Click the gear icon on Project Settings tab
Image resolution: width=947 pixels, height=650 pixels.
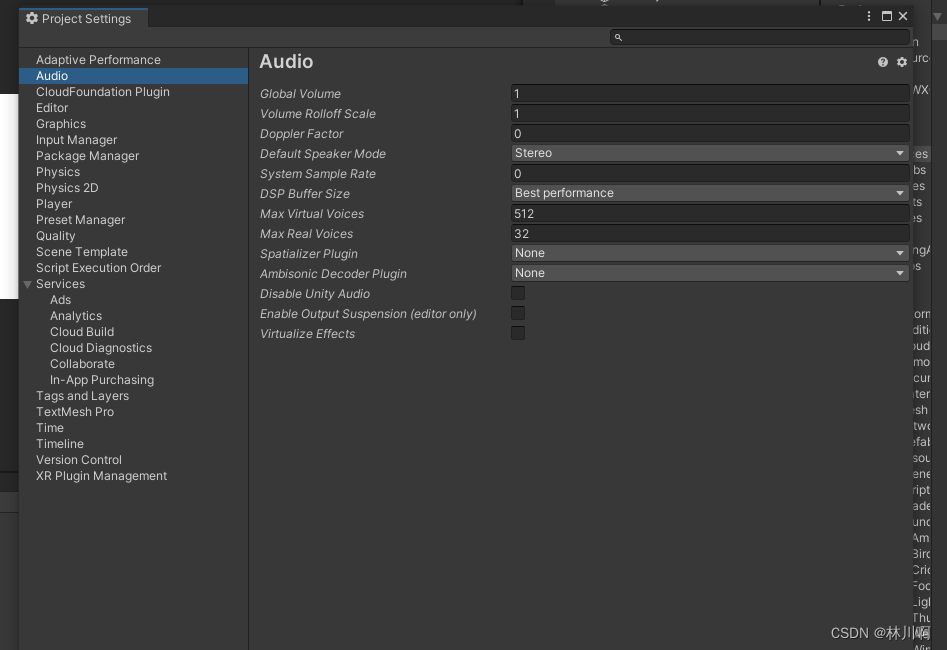pos(30,18)
